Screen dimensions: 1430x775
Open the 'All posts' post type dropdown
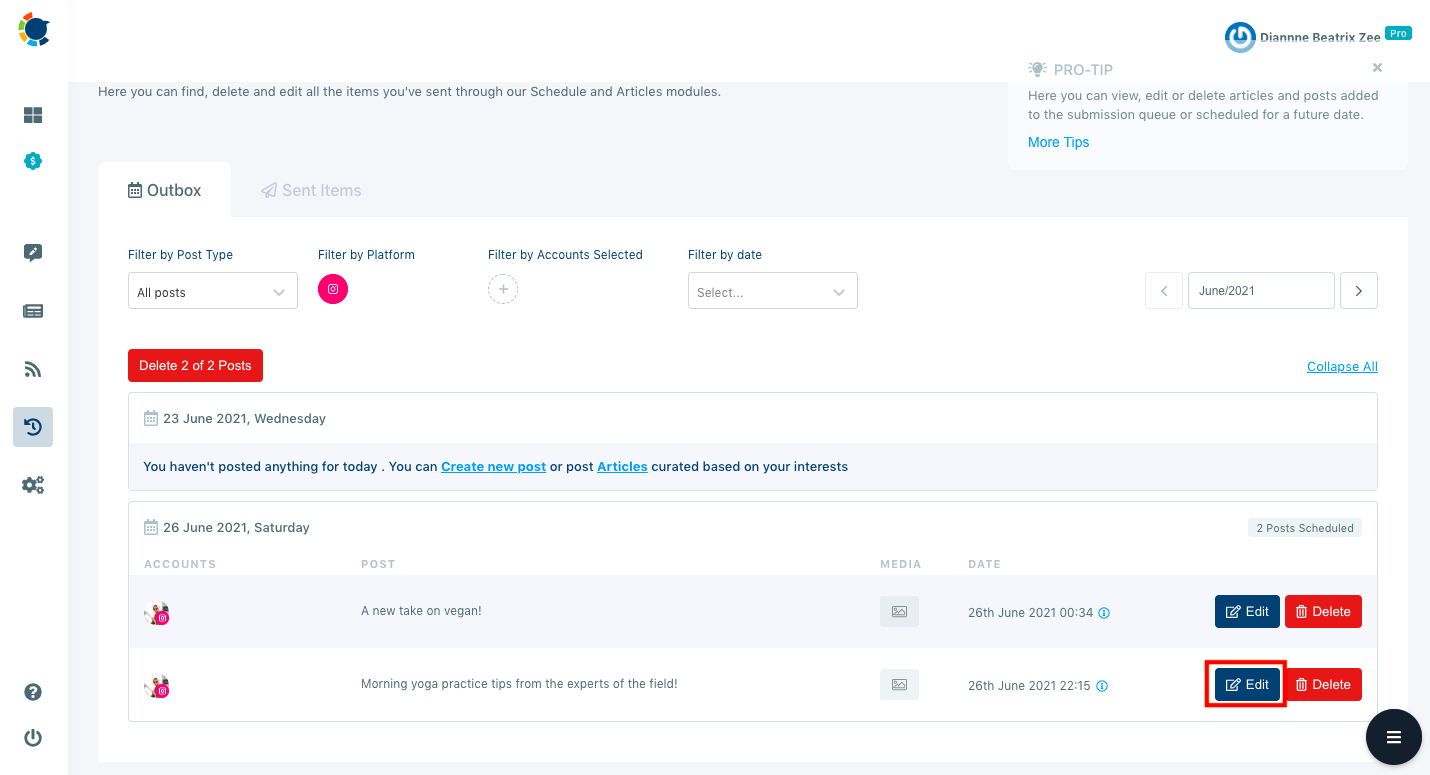[212, 291]
